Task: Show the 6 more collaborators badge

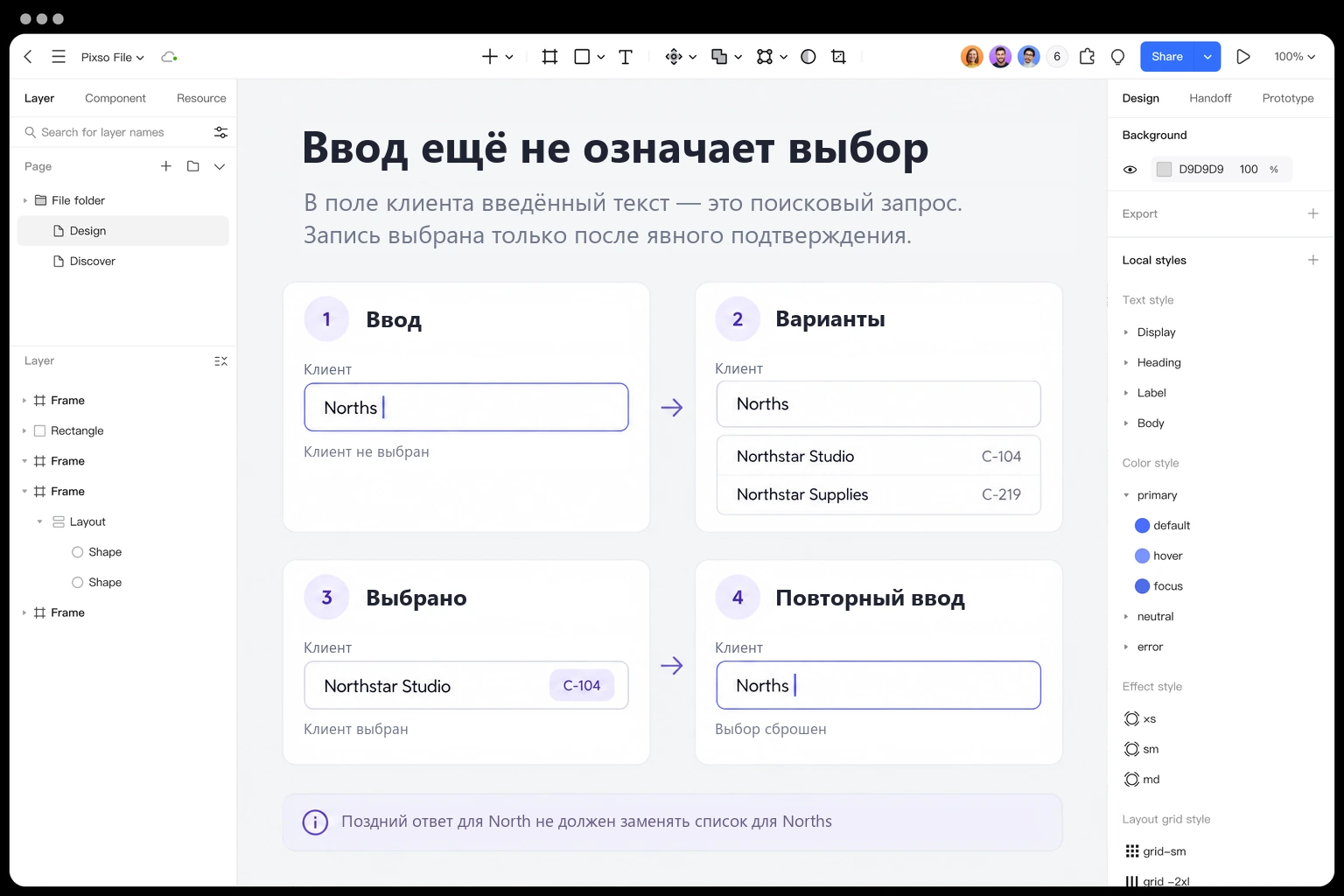Action: click(1057, 57)
